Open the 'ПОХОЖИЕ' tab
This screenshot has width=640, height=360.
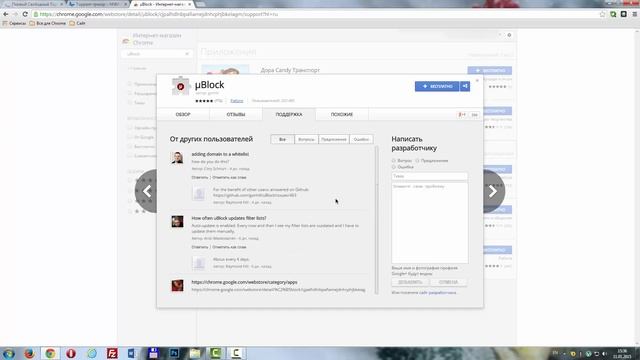coord(342,115)
